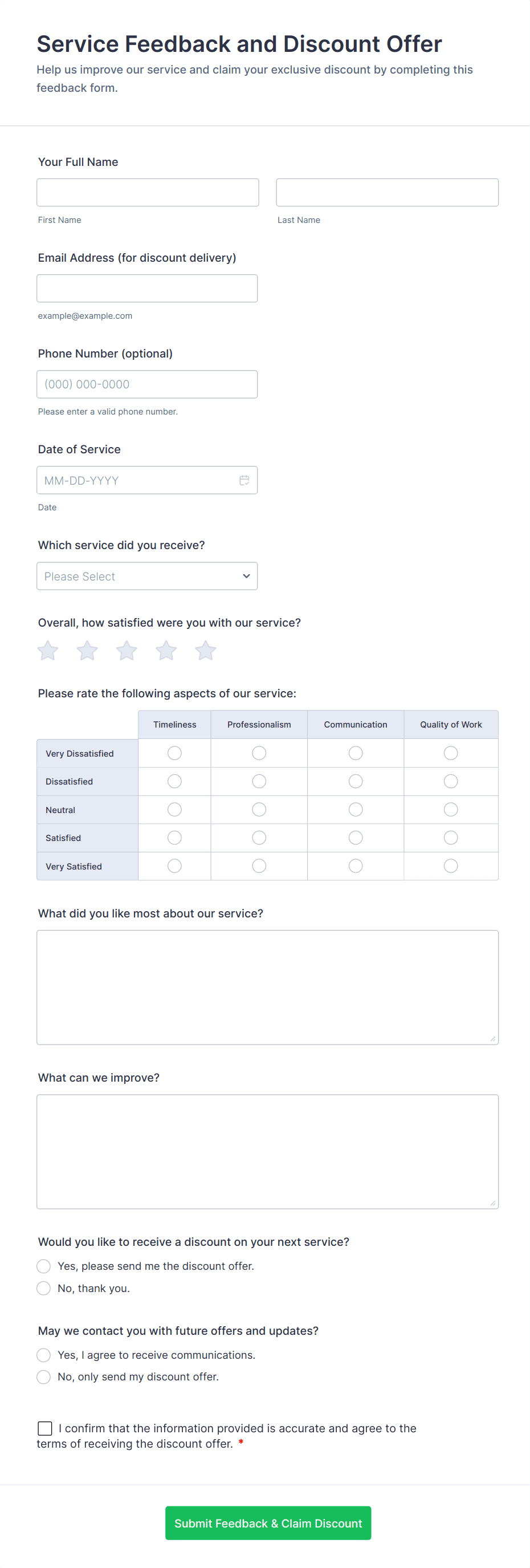Rate Communication as Dissatisfied

356,781
